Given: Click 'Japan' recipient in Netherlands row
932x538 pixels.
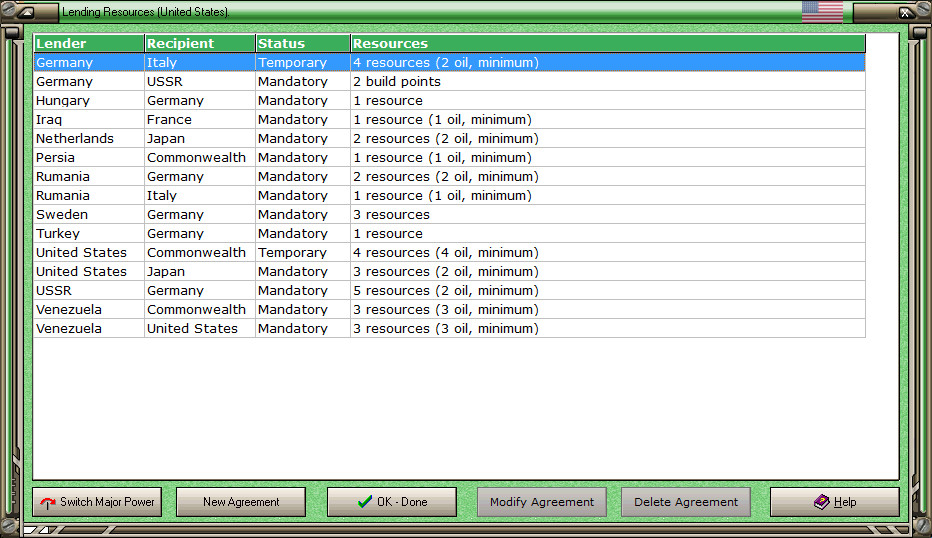Looking at the screenshot, I should click(200, 139).
